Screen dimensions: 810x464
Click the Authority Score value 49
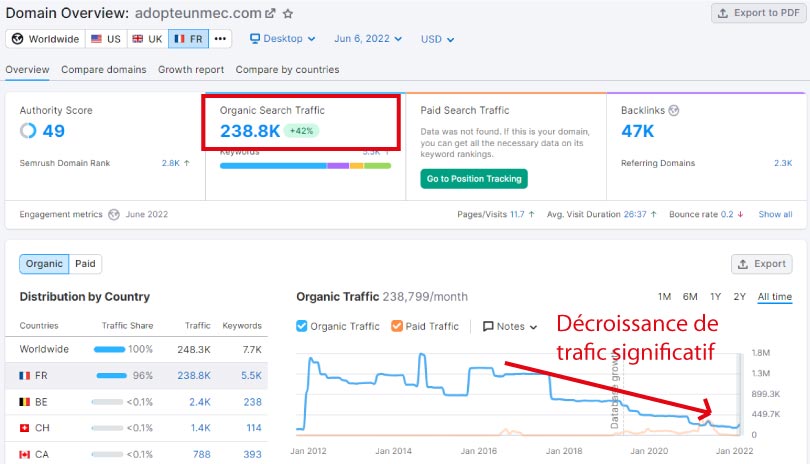[x=54, y=131]
